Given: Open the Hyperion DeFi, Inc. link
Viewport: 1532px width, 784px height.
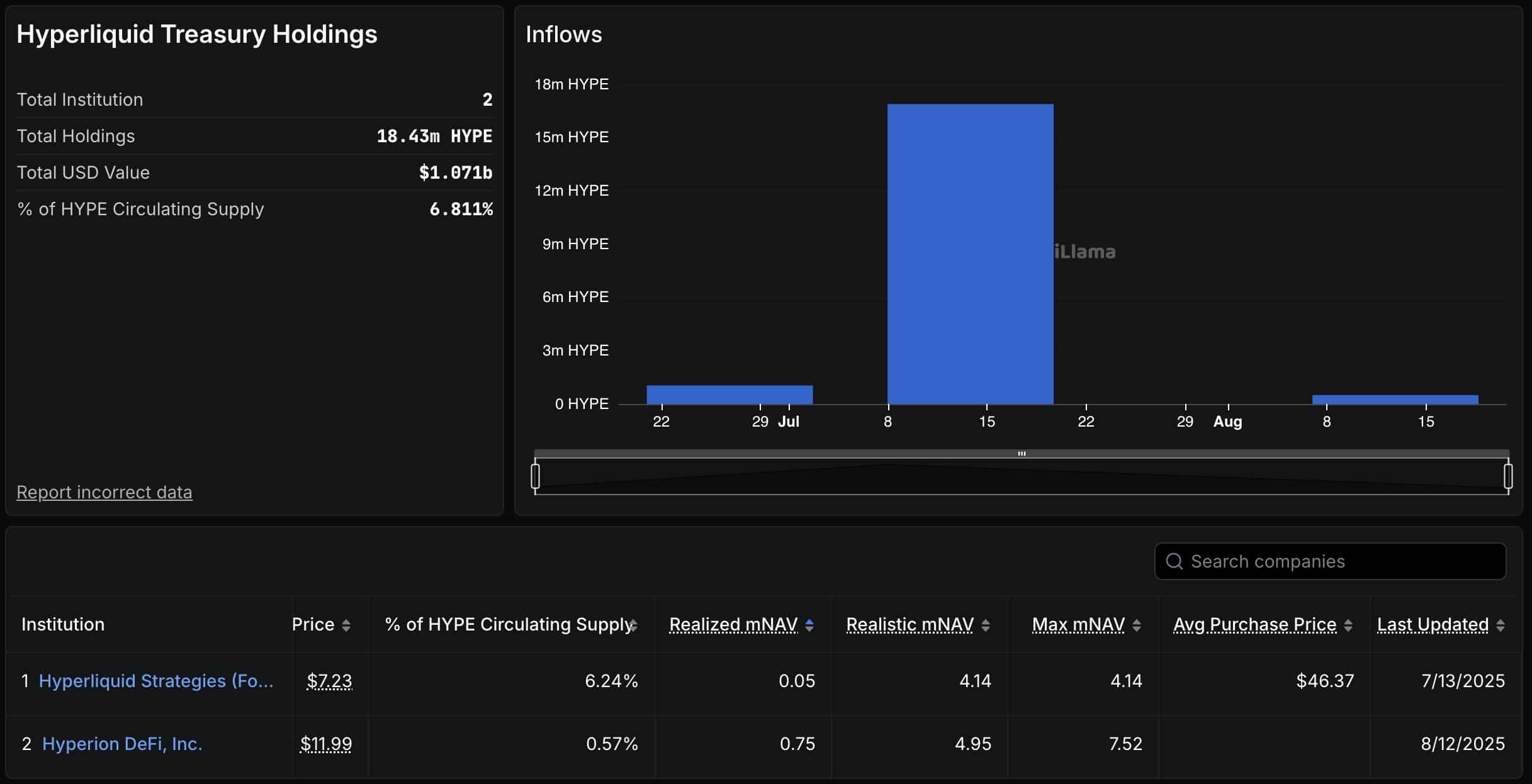Looking at the screenshot, I should 122,744.
